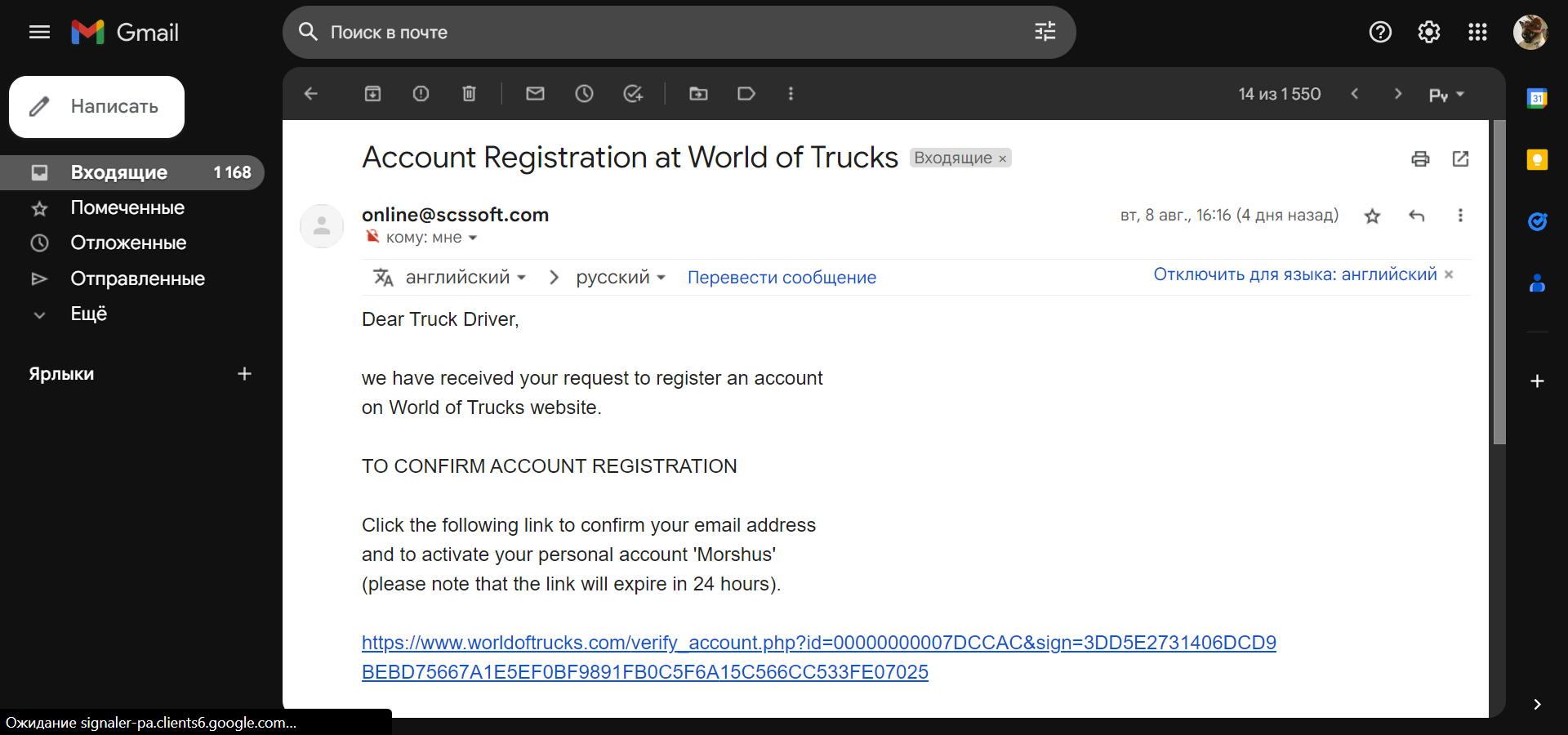
Task: Open the Входящие inbox folder
Action: coord(119,172)
